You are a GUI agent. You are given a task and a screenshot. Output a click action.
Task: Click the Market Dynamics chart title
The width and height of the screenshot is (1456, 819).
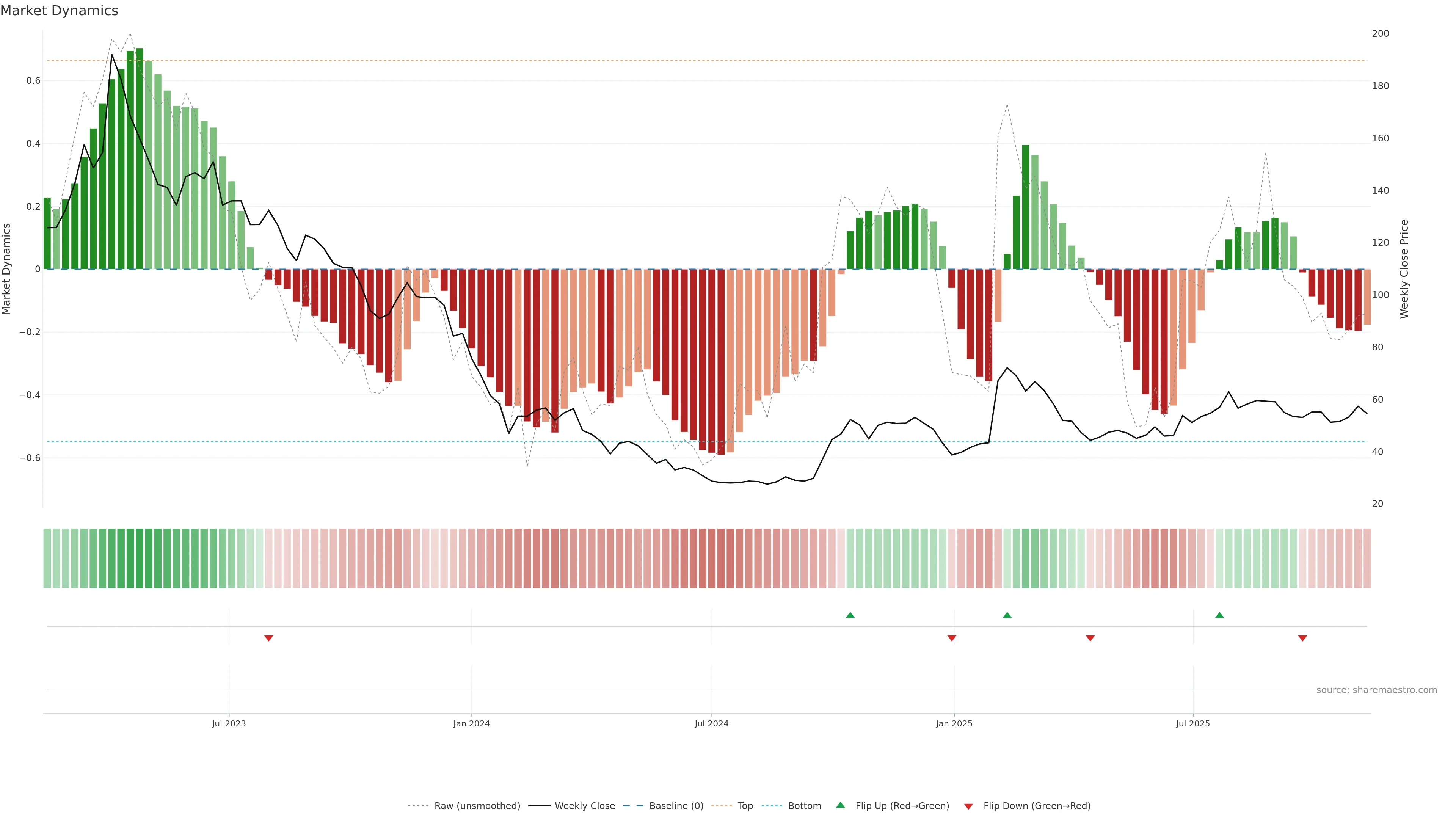tap(60, 11)
